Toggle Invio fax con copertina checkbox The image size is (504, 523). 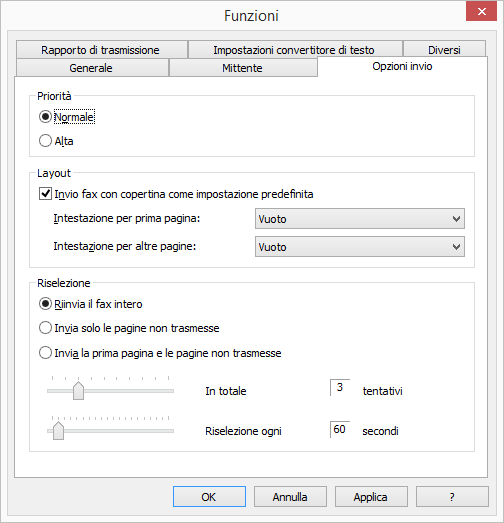[45, 194]
